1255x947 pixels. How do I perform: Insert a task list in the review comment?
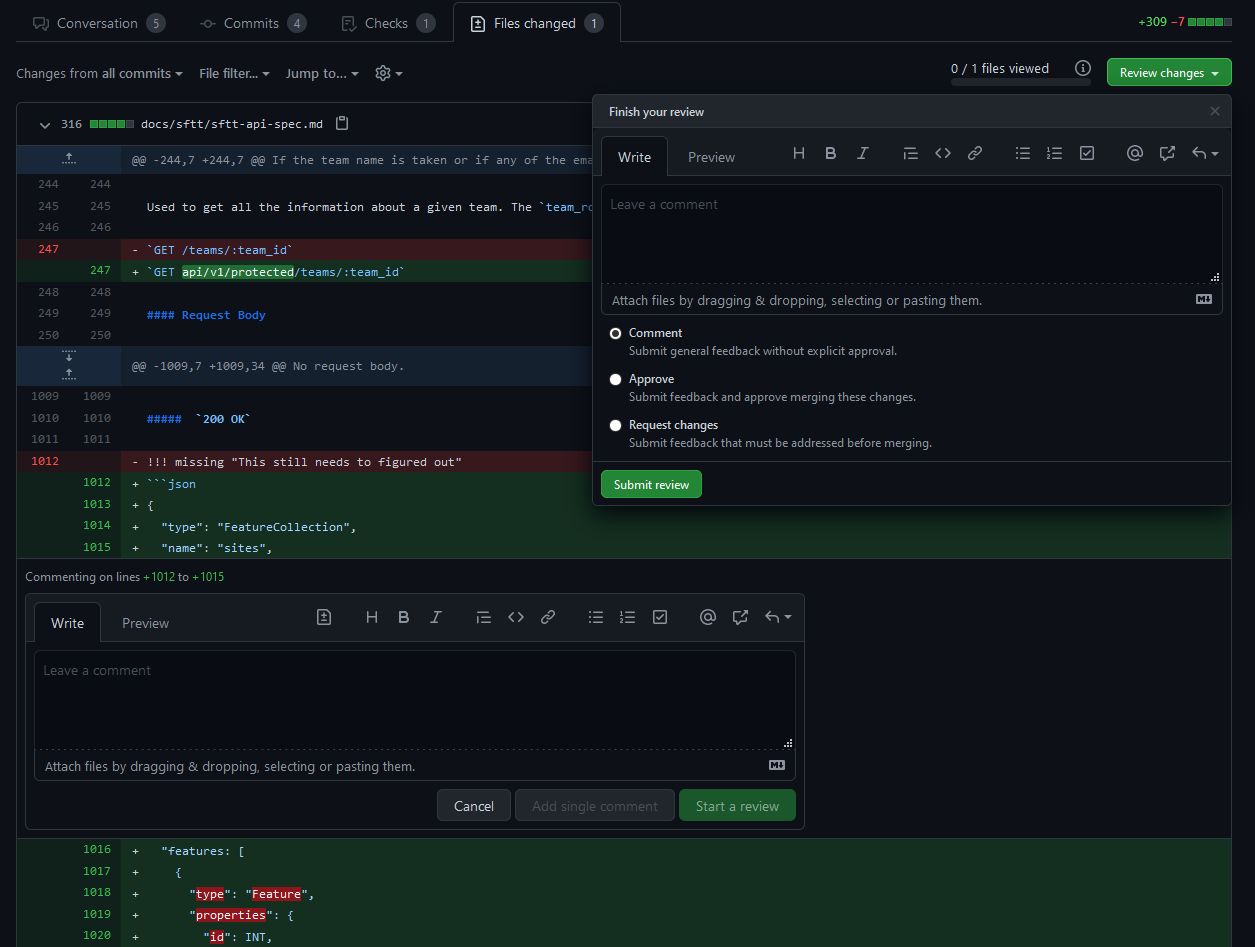pyautogui.click(x=1086, y=153)
